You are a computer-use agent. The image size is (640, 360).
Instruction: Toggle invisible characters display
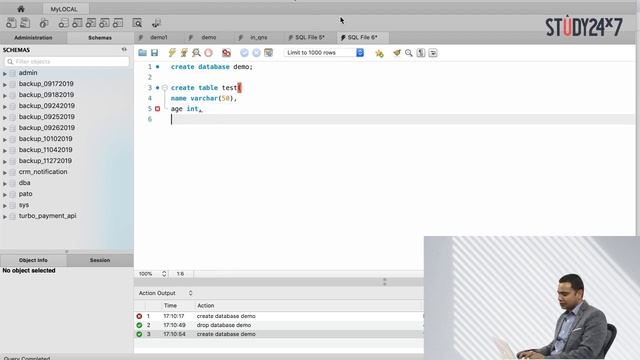[421, 53]
